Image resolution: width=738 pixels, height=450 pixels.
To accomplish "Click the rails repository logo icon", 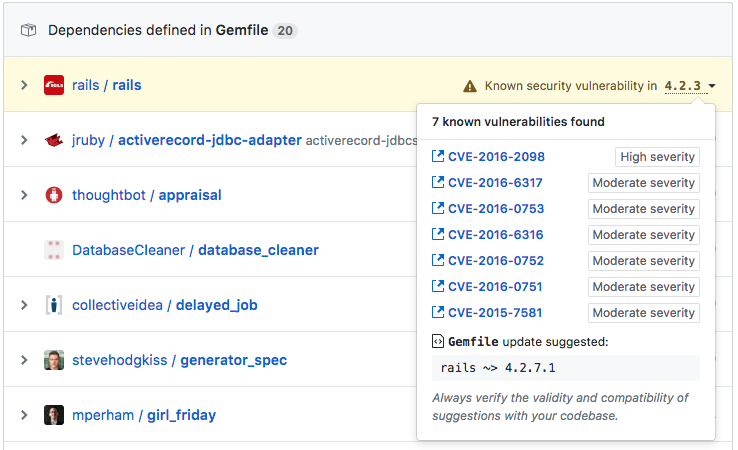I will [54, 85].
